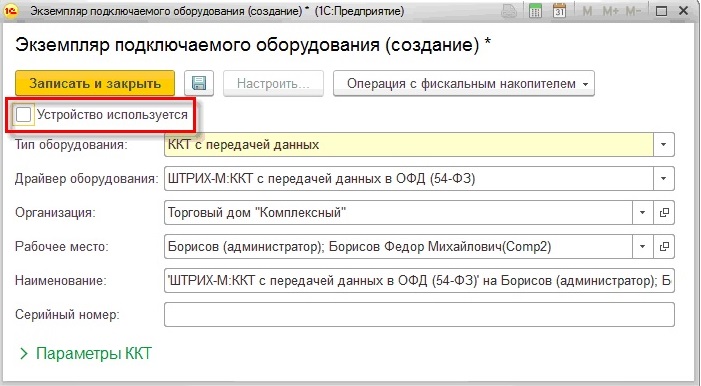The height and width of the screenshot is (386, 701).
Task: Open Рабочее место record with open-form icon
Action: point(664,246)
